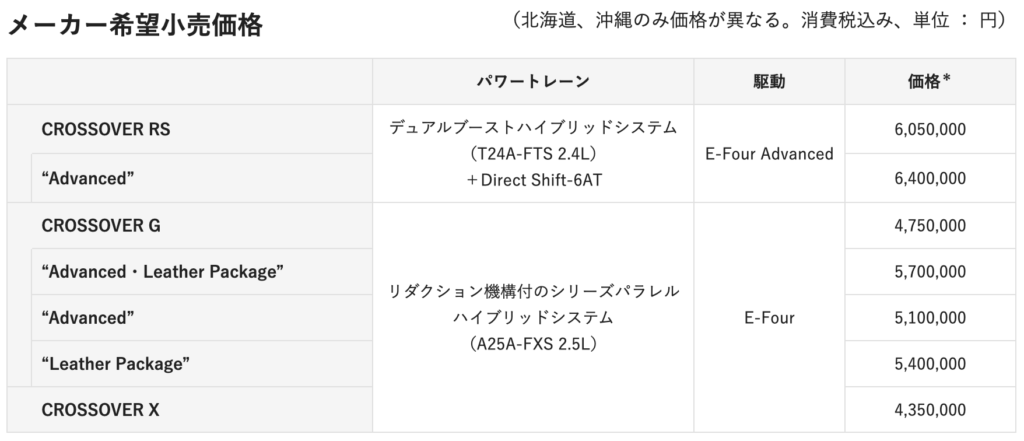Viewport: 1024px width, 441px height.
Task: Select the 4,750,000 price value
Action: coord(931,226)
